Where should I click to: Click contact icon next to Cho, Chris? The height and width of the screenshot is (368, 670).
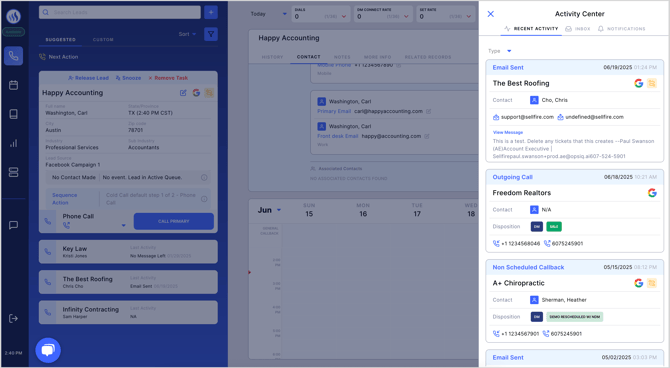coord(534,100)
